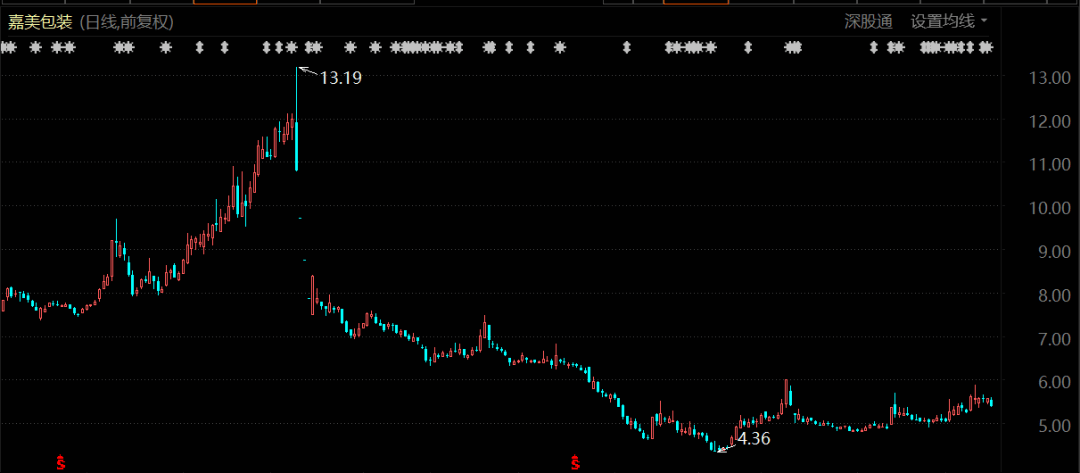Image resolution: width=1080 pixels, height=473 pixels.
Task: Click the tall cyan candlestick at the 13.19 peak
Action: [x=297, y=118]
